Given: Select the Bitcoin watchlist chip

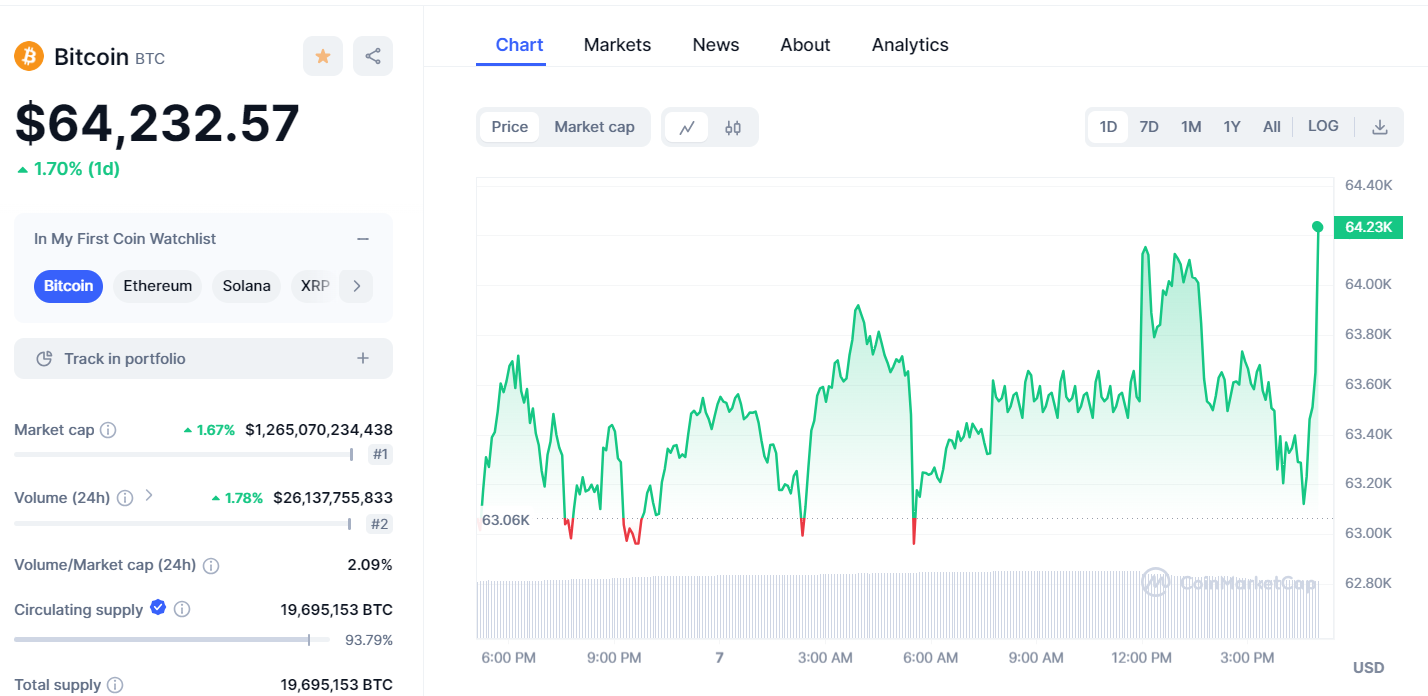Looking at the screenshot, I should pos(68,286).
